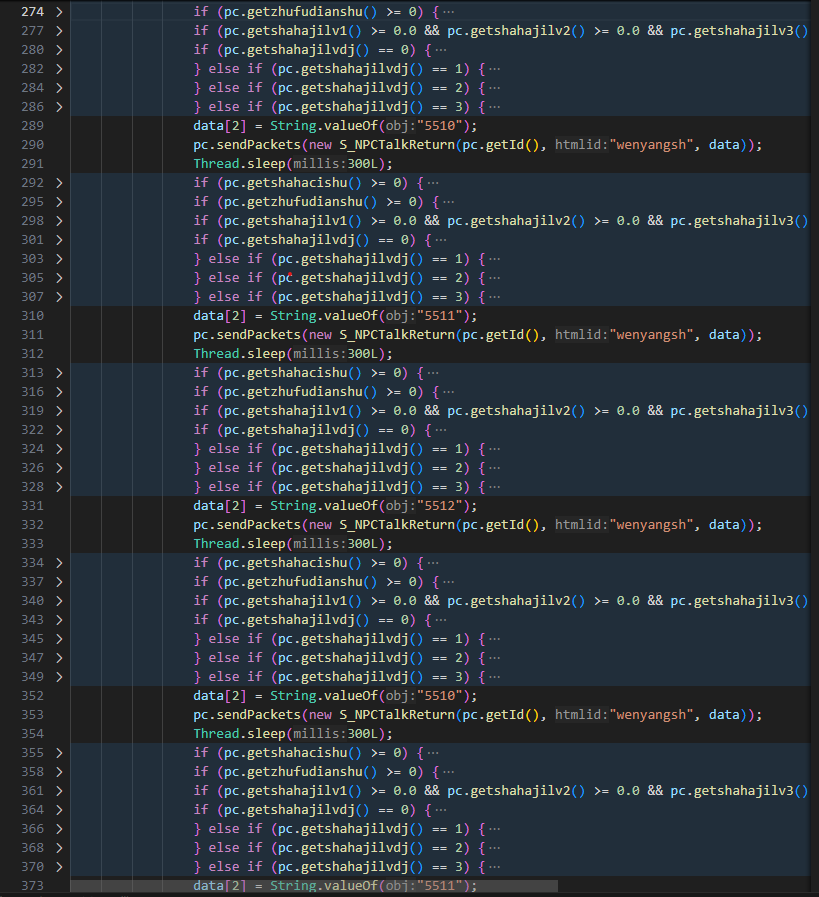Click the "5511" string on line 310
This screenshot has height=897, width=819.
click(x=440, y=316)
